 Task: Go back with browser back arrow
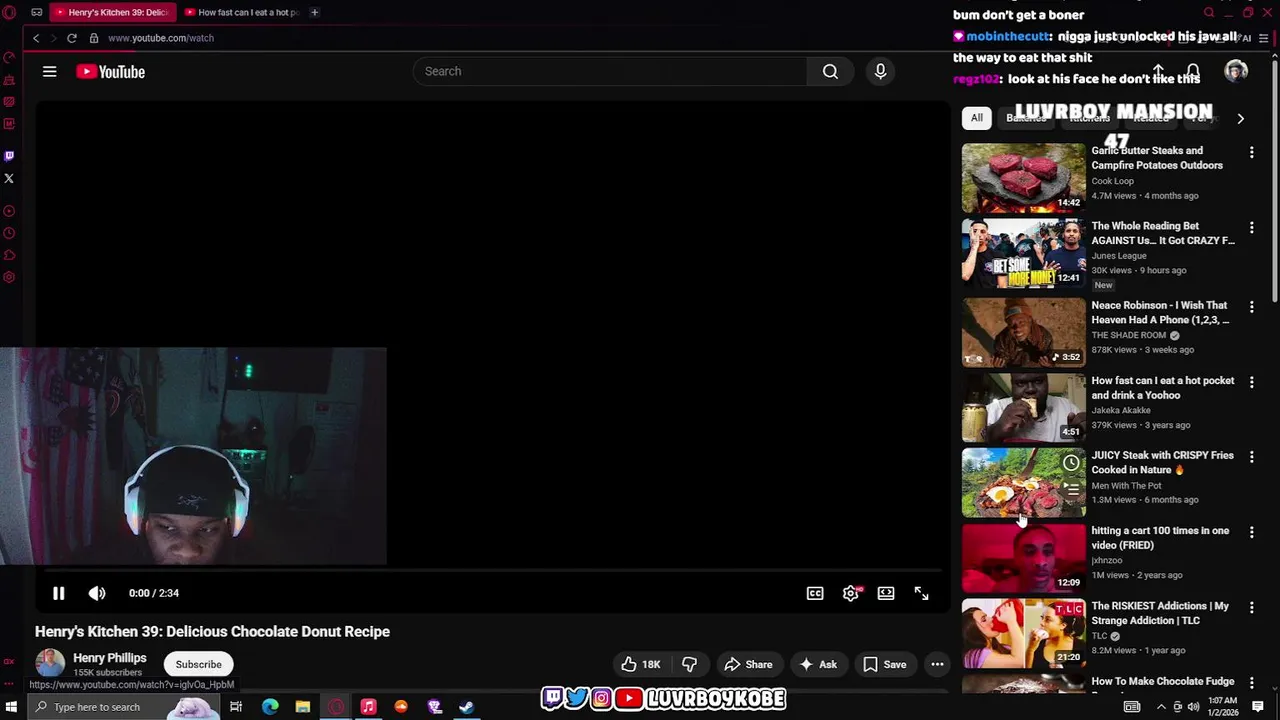pos(36,38)
